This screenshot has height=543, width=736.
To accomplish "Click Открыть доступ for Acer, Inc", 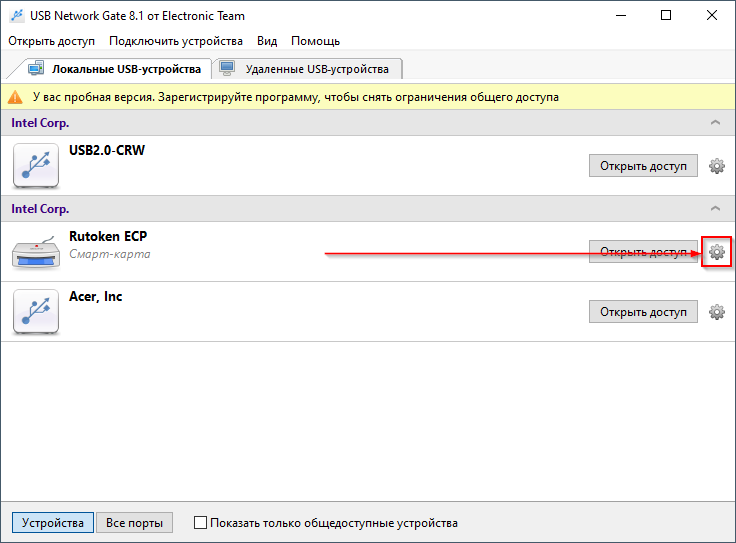I will pos(643,312).
